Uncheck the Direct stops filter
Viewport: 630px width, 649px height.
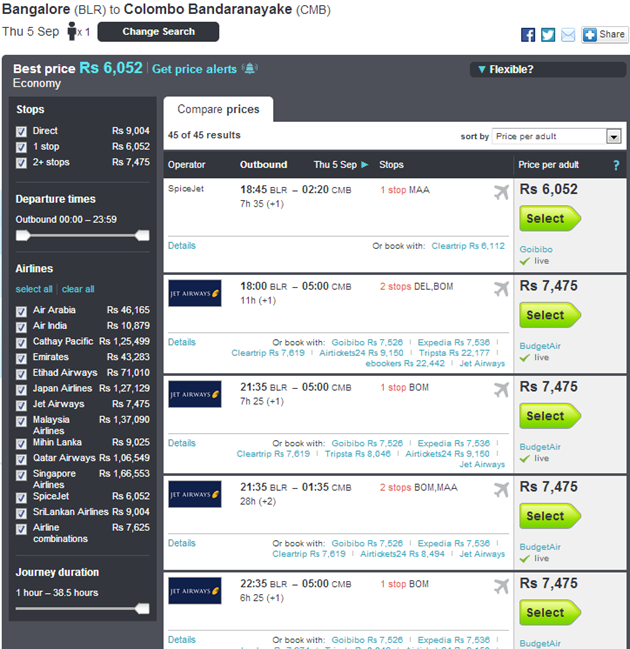pos(21,132)
